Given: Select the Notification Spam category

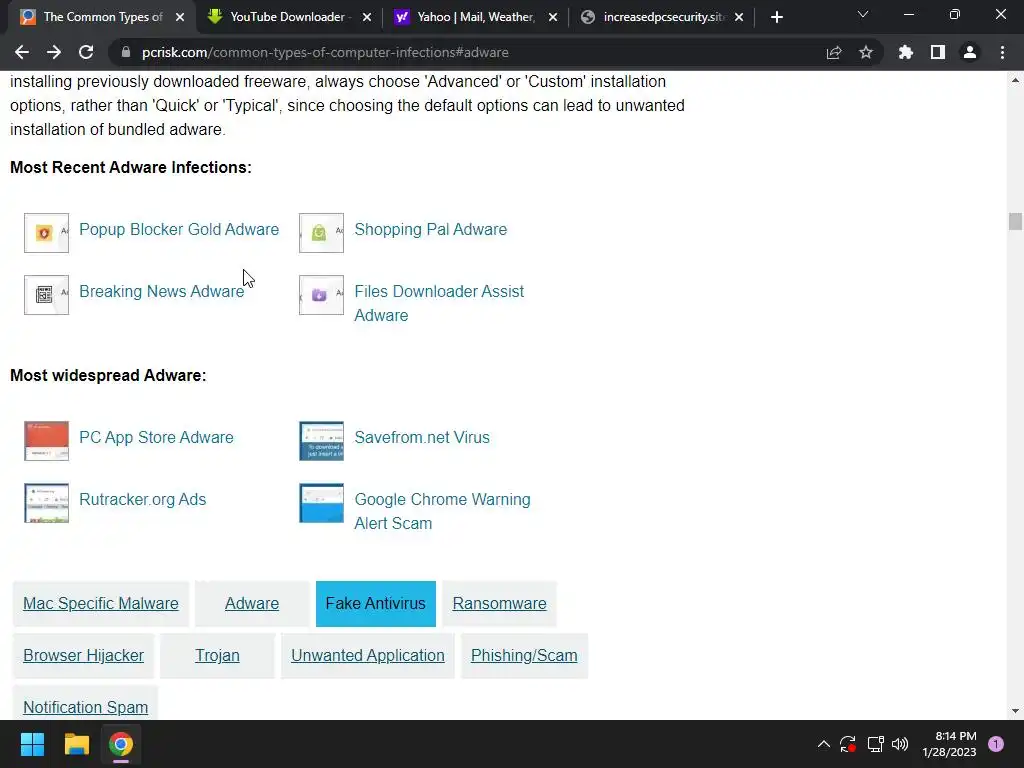Looking at the screenshot, I should coord(86,705).
